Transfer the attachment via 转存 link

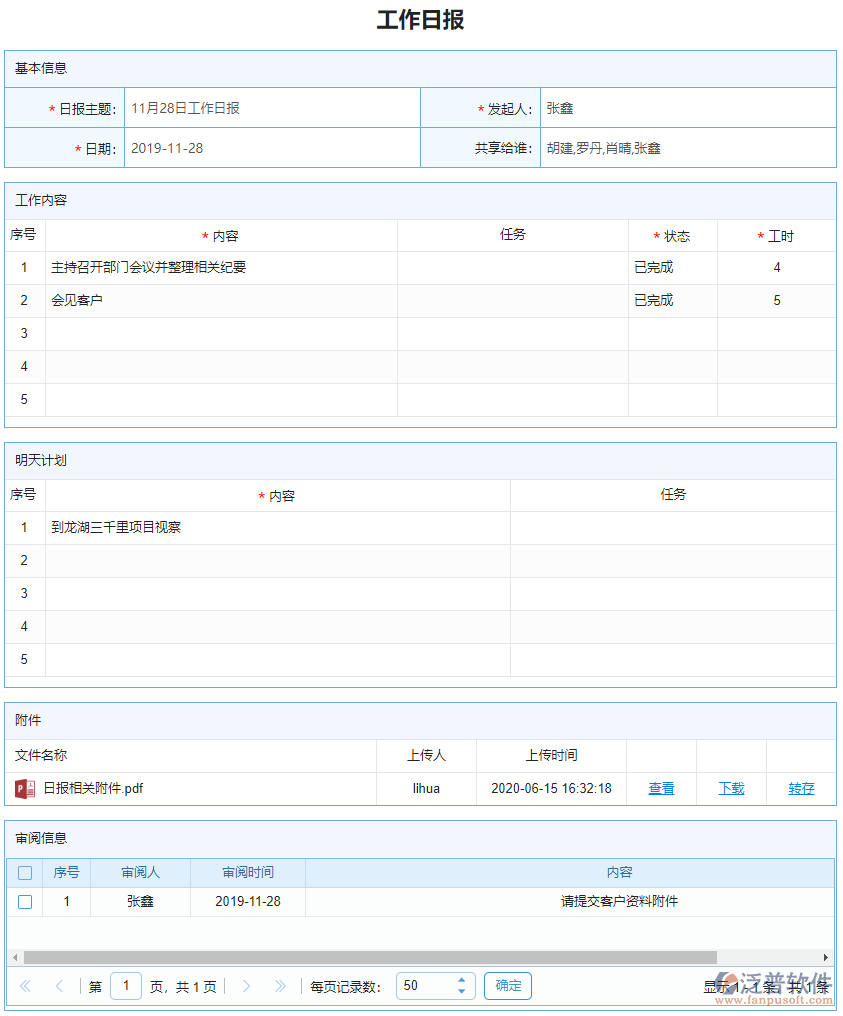click(x=801, y=788)
